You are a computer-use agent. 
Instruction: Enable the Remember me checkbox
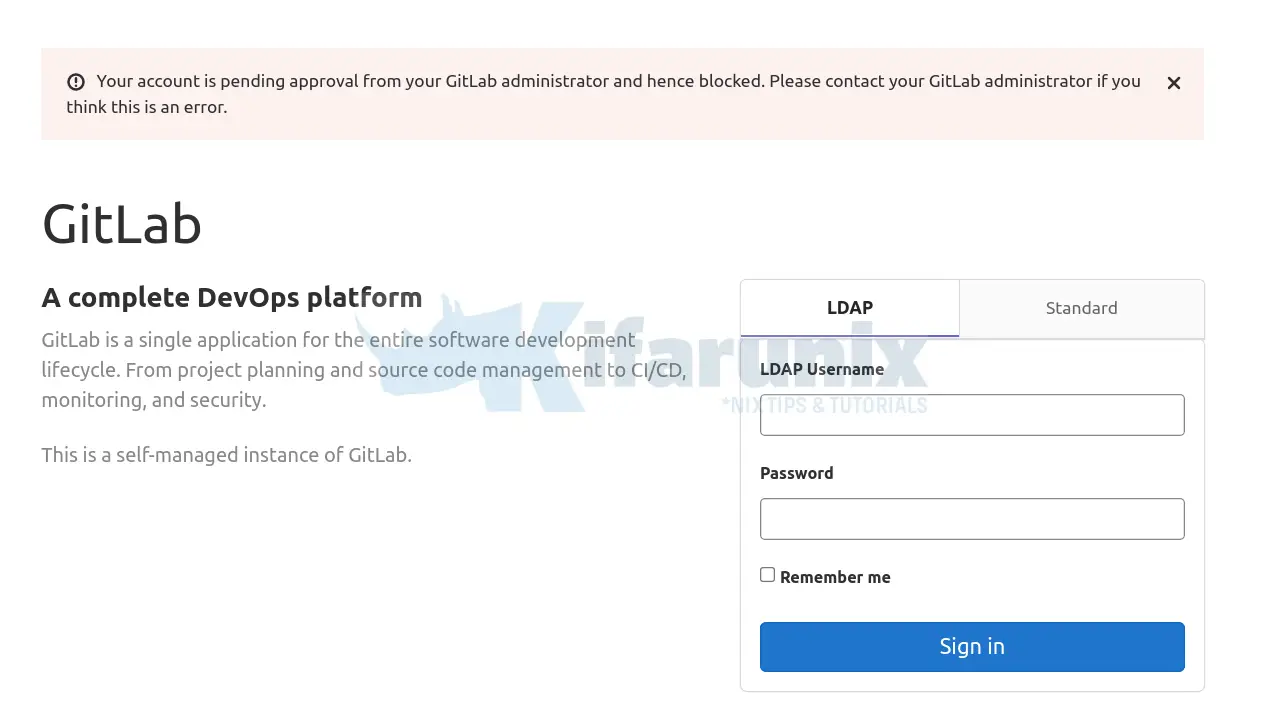pyautogui.click(x=768, y=575)
